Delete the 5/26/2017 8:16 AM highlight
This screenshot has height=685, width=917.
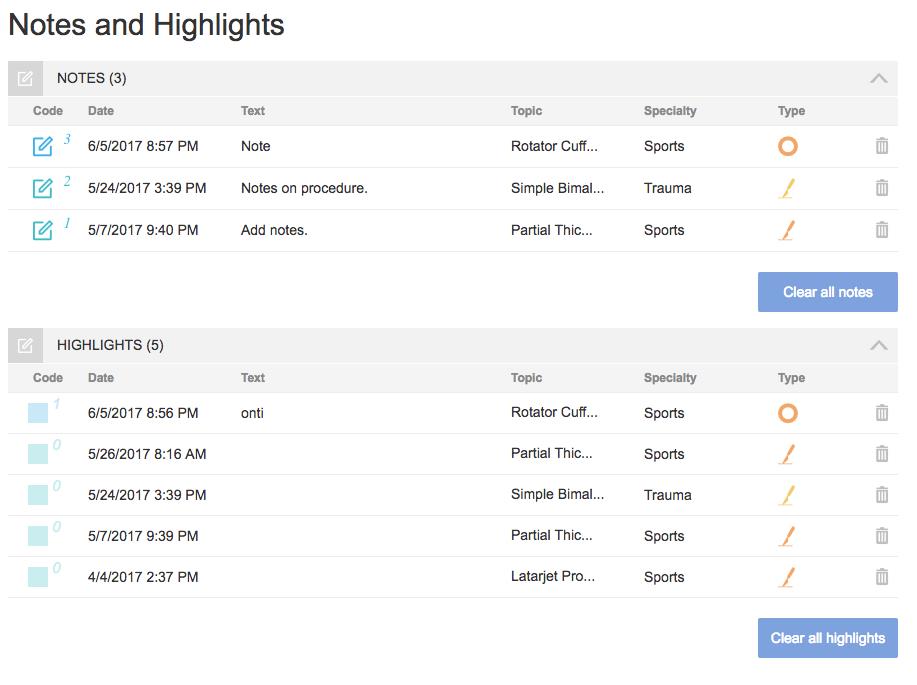882,454
